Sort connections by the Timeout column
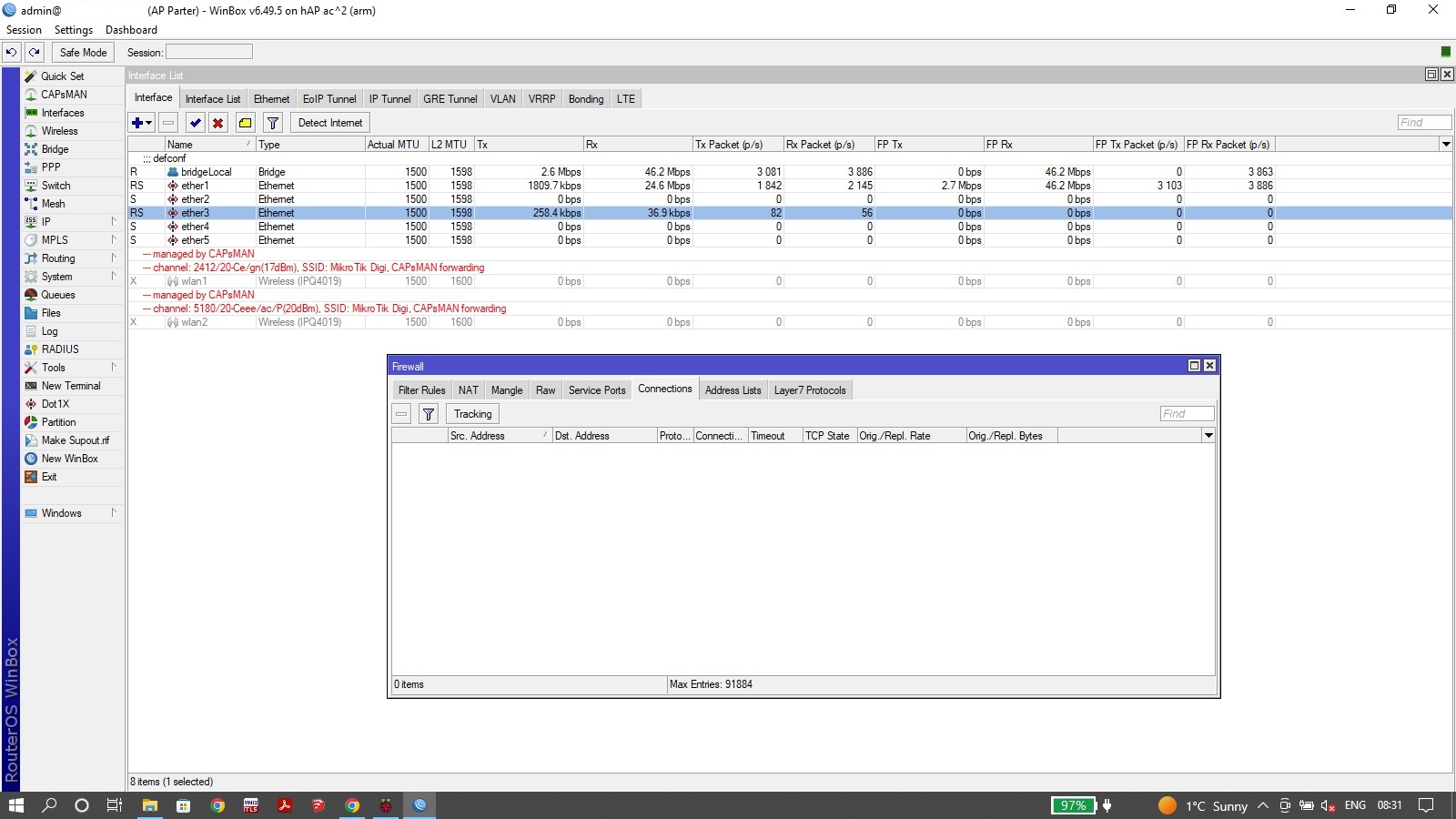 pos(774,436)
